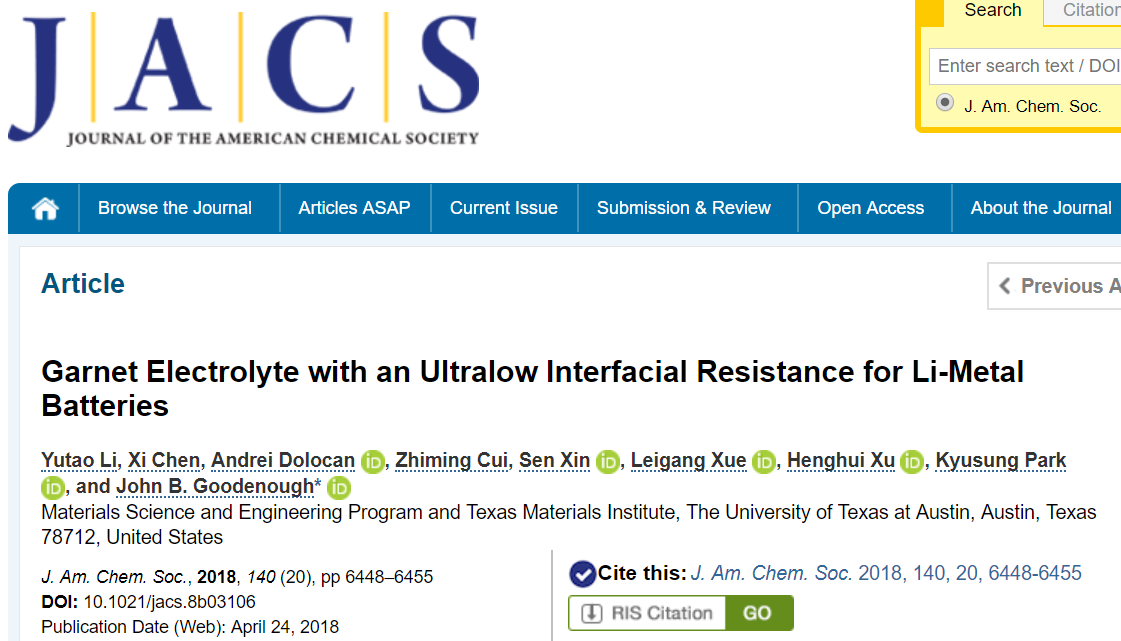Select the J. Am. Chem. Soc. radio button

[x=944, y=103]
